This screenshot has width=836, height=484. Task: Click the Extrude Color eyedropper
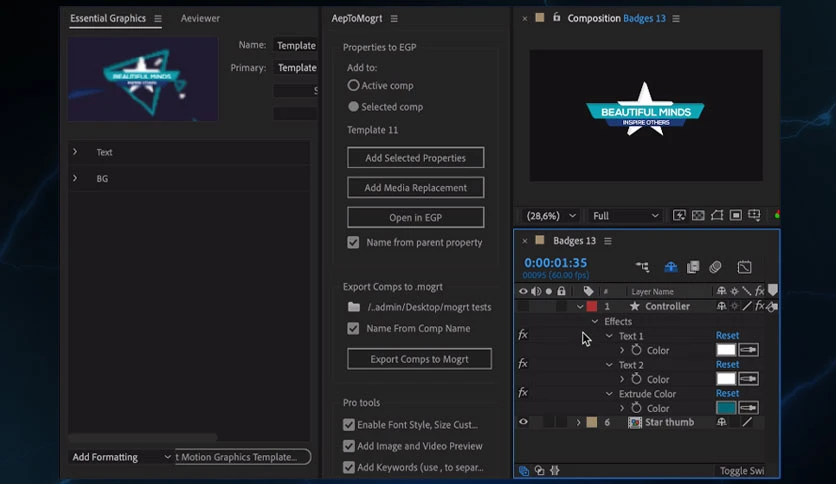[749, 408]
